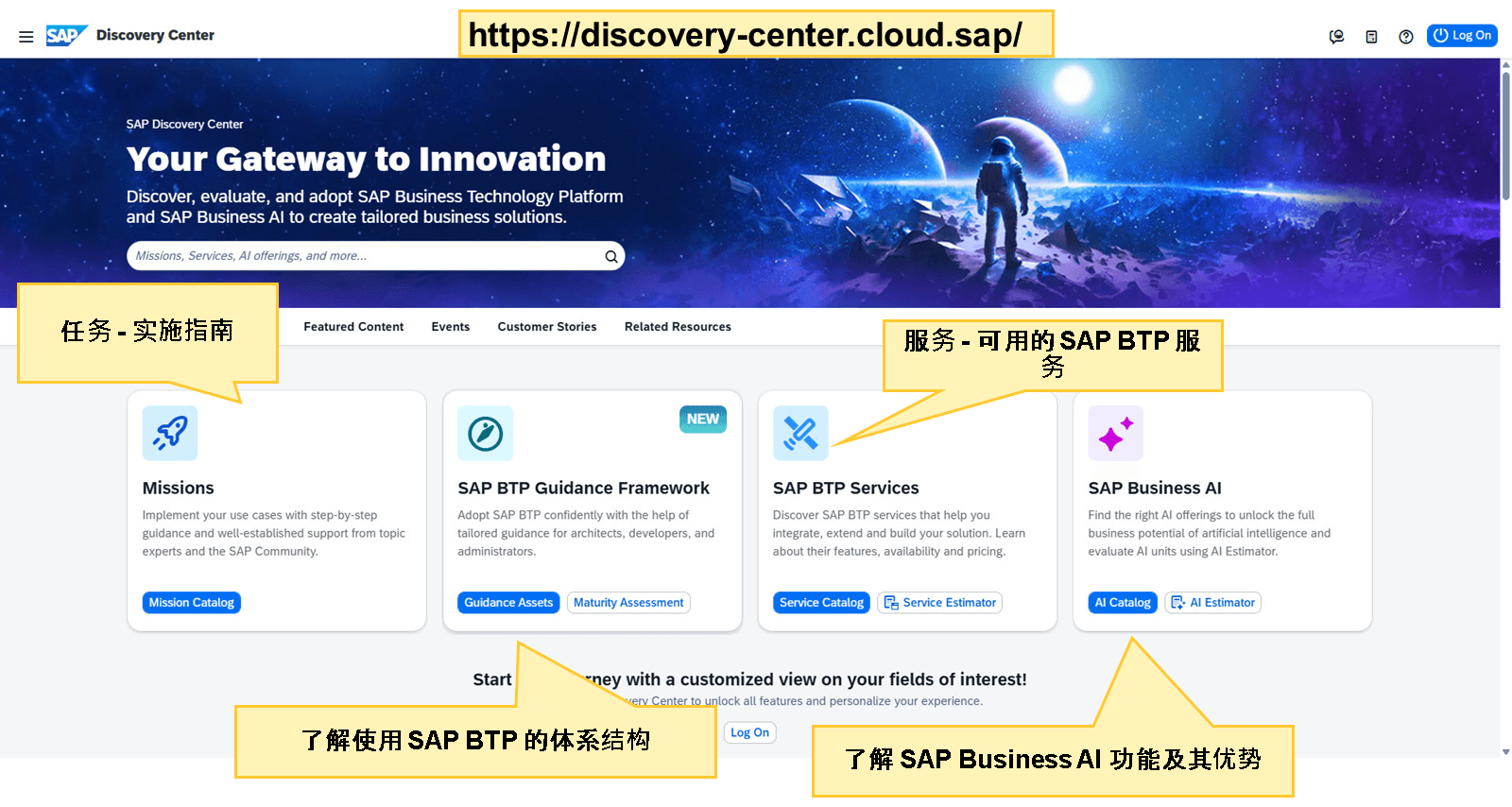Switch to the Related Resources tab
Viewport: 1512px width, 807px height.
pos(678,327)
